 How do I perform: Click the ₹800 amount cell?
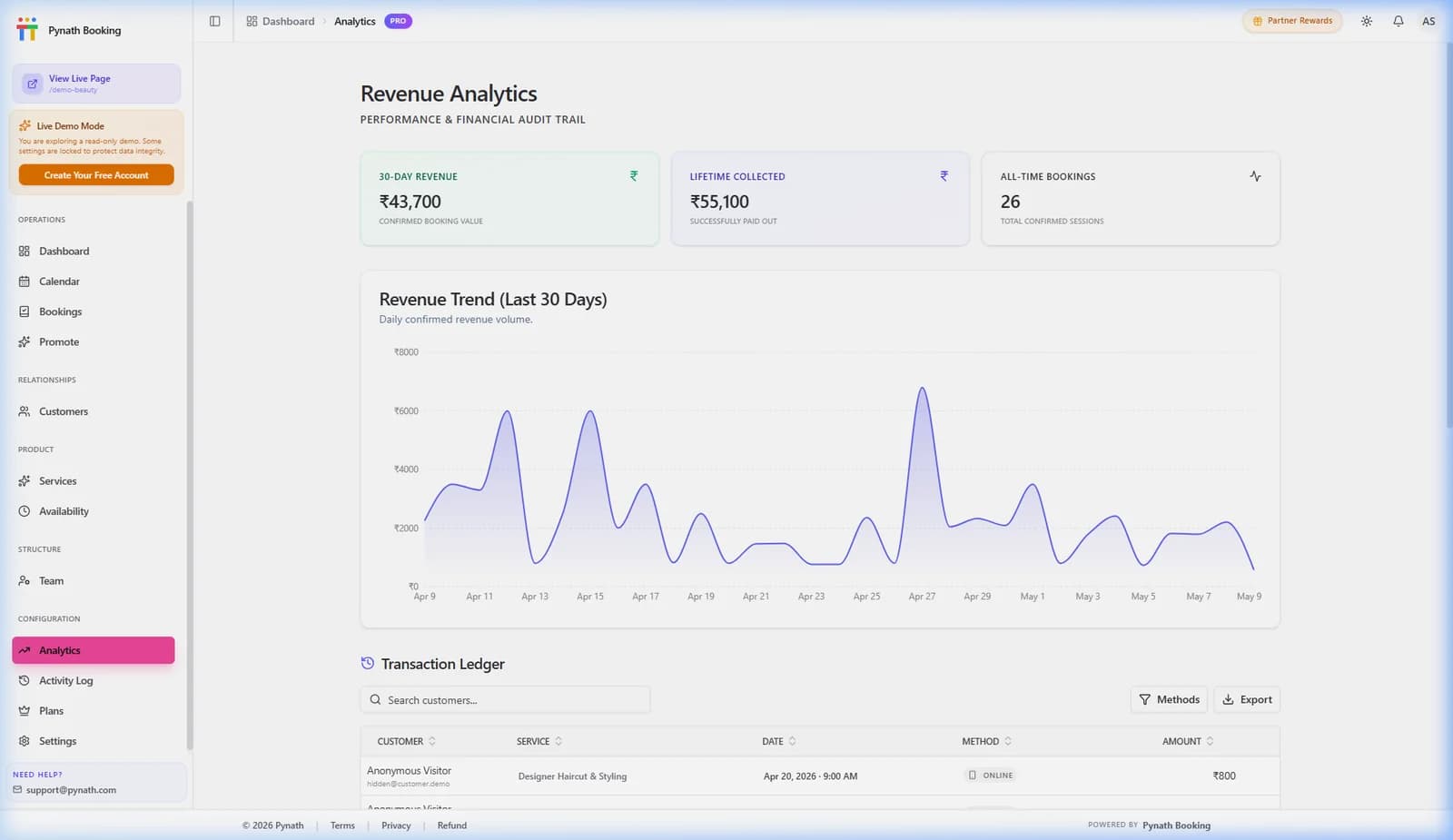pyautogui.click(x=1224, y=776)
